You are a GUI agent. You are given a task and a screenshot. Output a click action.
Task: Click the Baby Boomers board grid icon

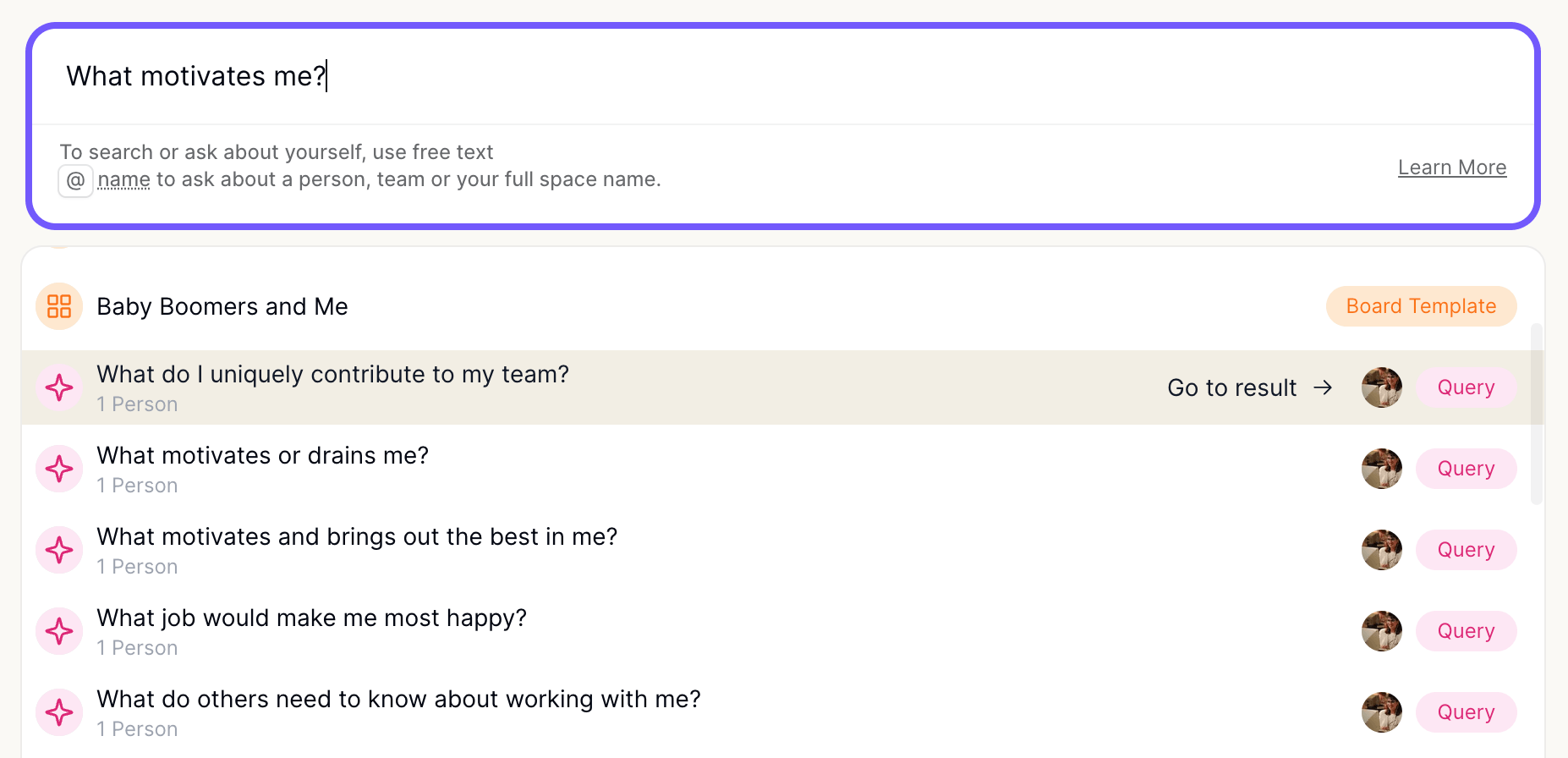point(59,306)
